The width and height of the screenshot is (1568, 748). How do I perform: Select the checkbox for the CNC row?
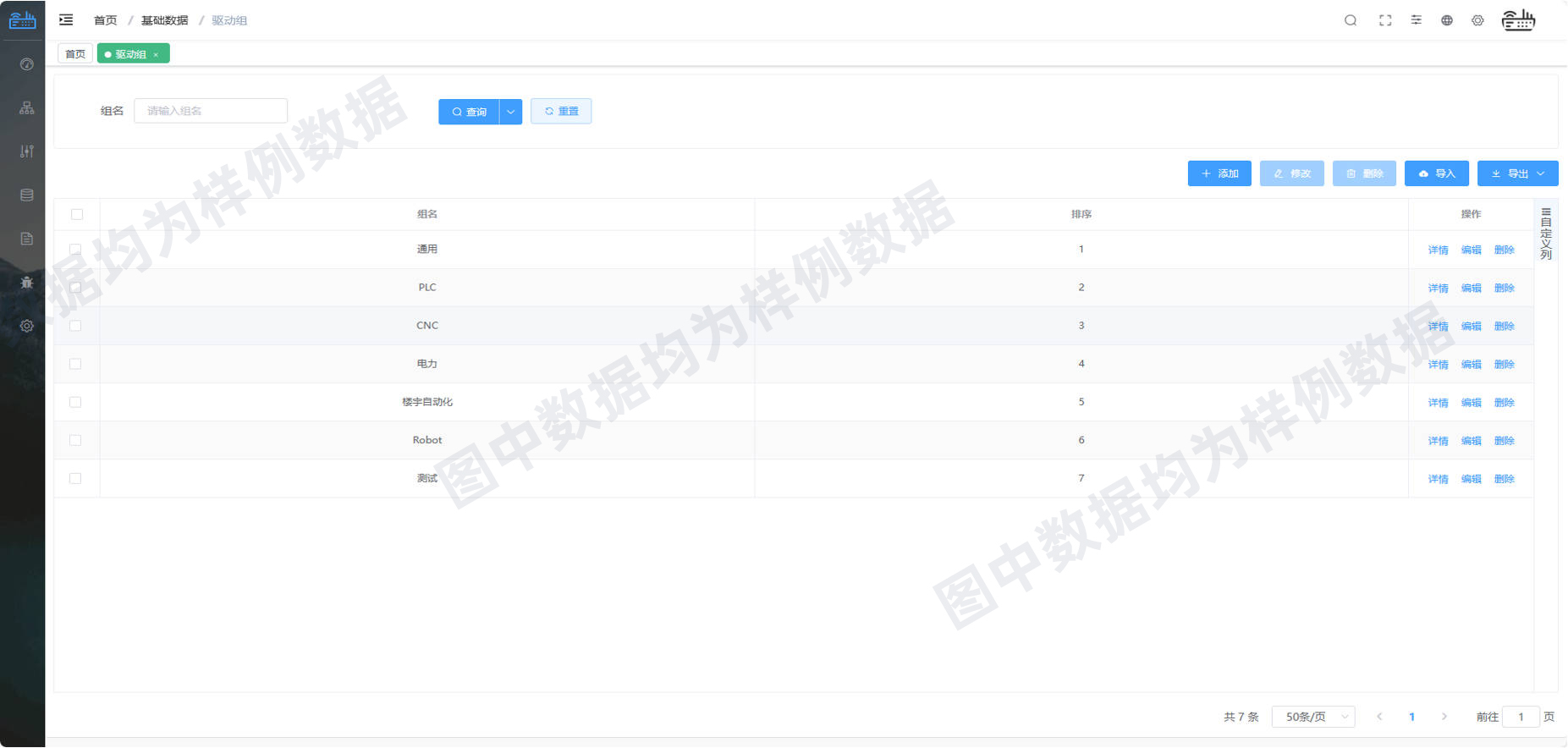point(75,326)
